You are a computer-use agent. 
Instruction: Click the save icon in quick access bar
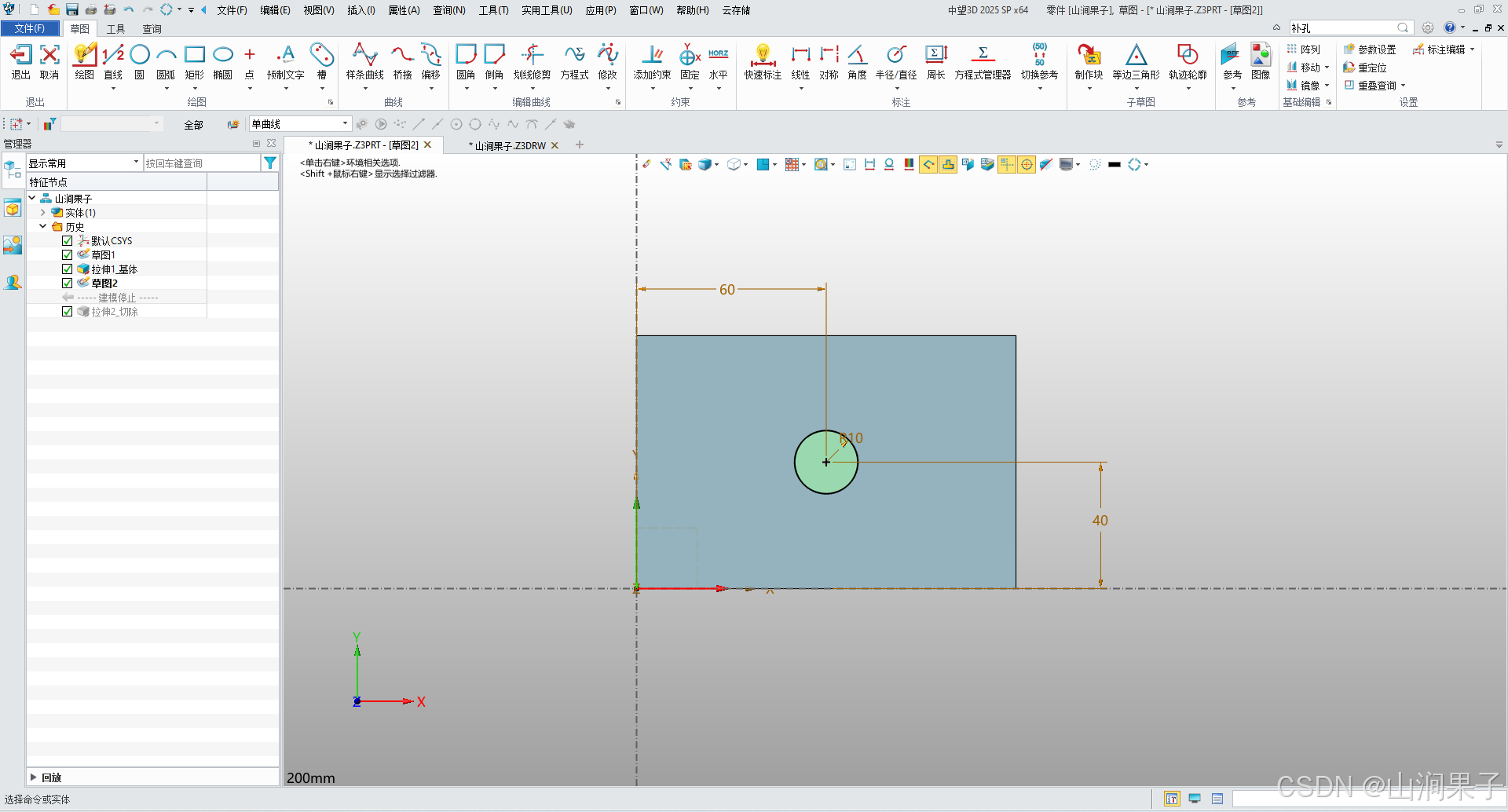pos(72,9)
